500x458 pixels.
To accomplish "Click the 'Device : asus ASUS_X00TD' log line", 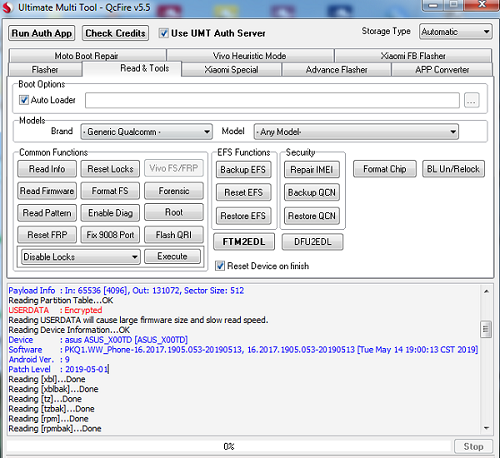I will coord(98,340).
